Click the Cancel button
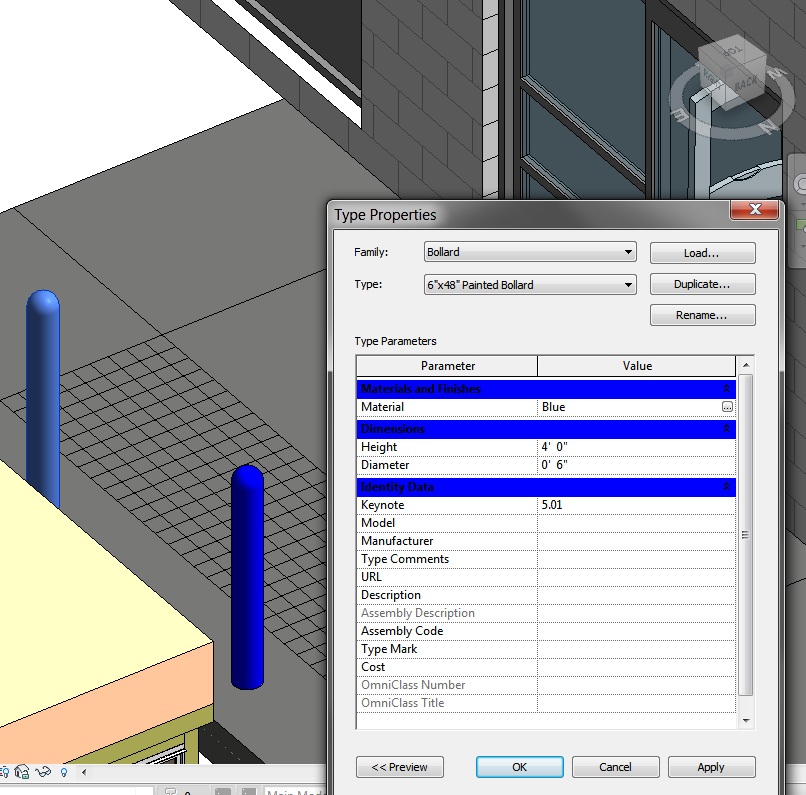Viewport: 806px width, 795px height. [615, 767]
